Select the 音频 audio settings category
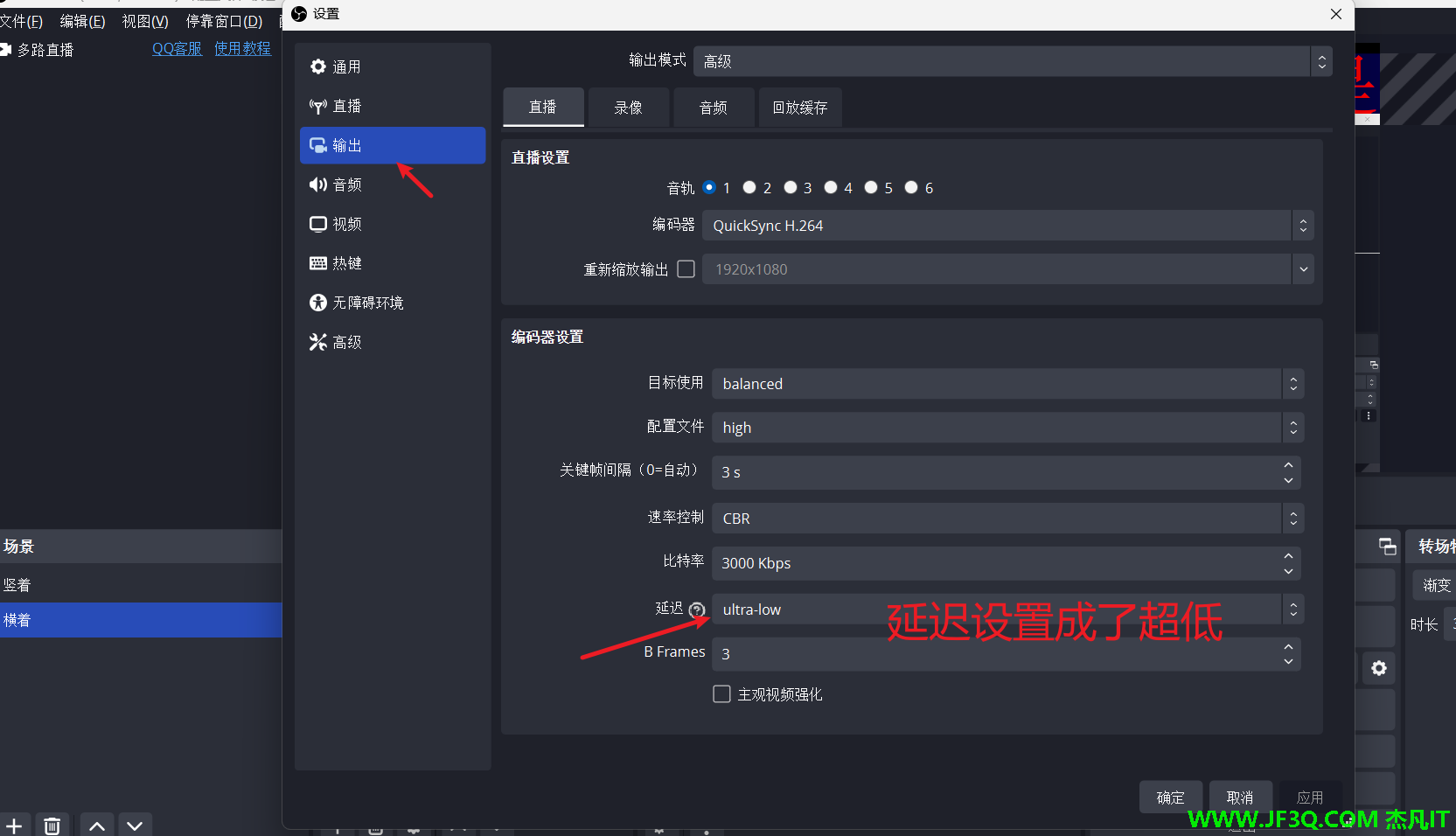The image size is (1456, 836). click(x=346, y=185)
